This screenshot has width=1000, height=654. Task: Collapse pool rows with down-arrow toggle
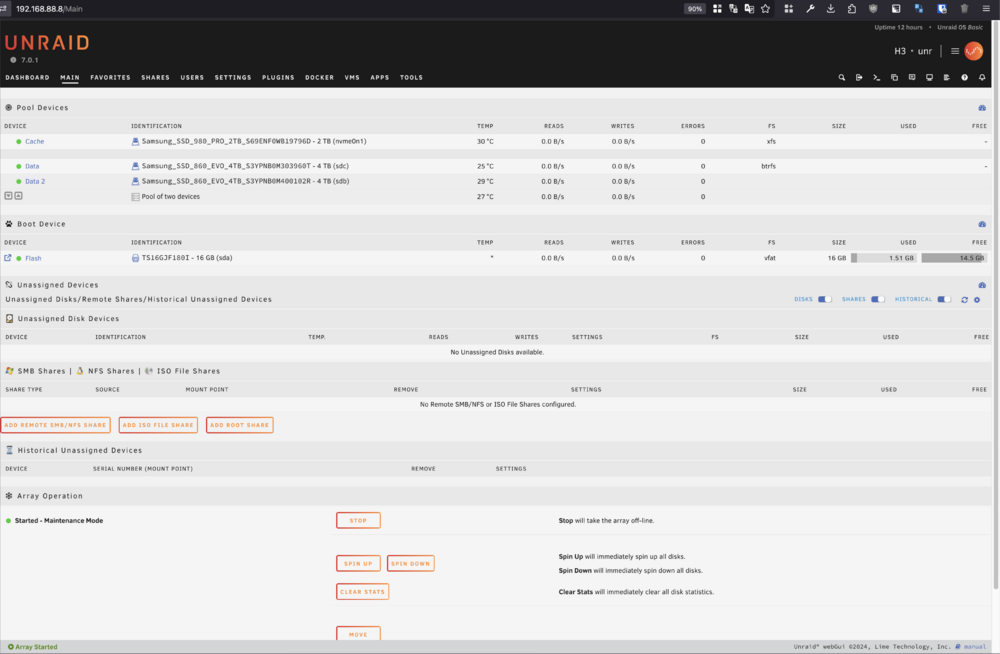8,196
